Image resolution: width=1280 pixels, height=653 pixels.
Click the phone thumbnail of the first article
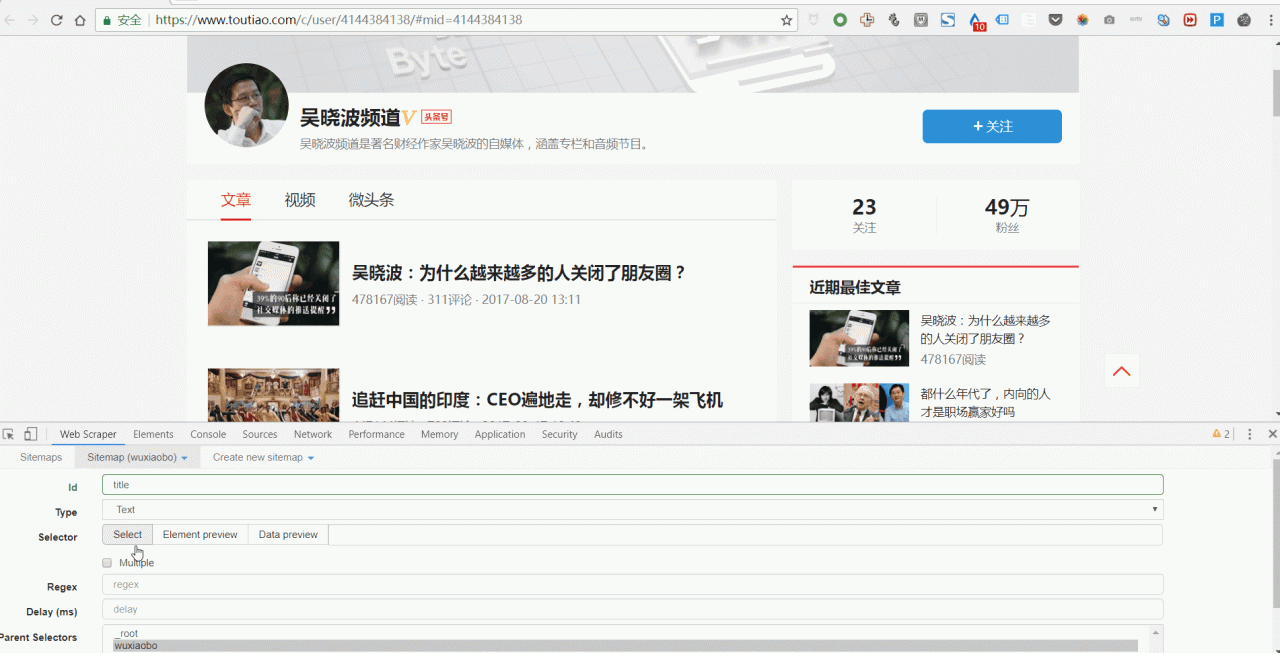(x=273, y=283)
